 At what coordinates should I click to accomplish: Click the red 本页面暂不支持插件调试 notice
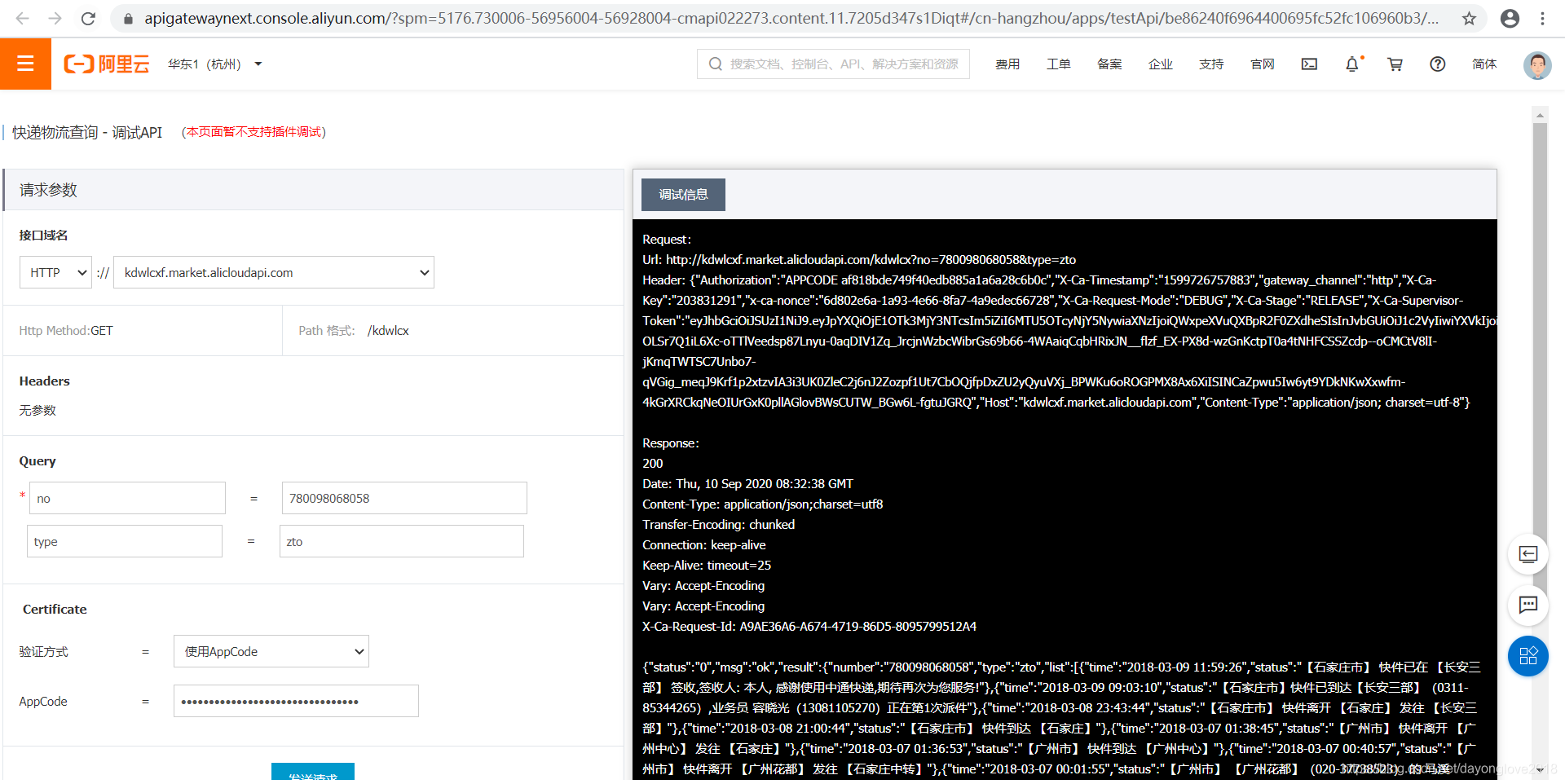253,132
